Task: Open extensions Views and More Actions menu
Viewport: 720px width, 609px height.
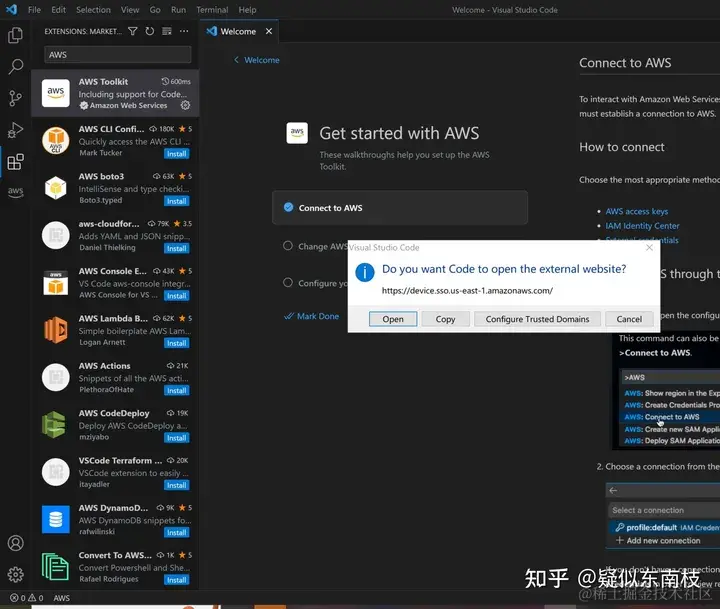Action: 184,31
